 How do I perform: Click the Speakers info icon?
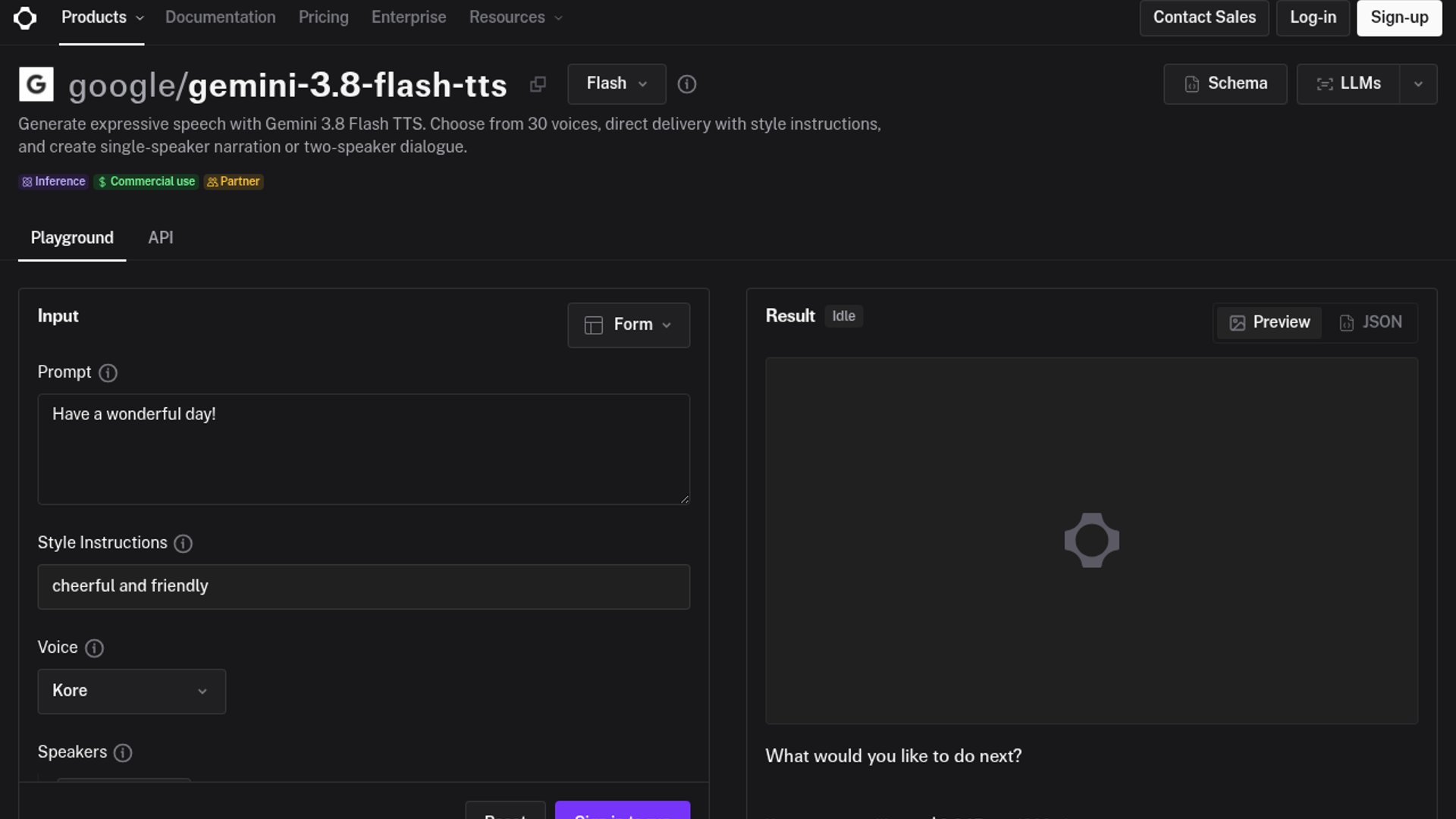pos(123,753)
